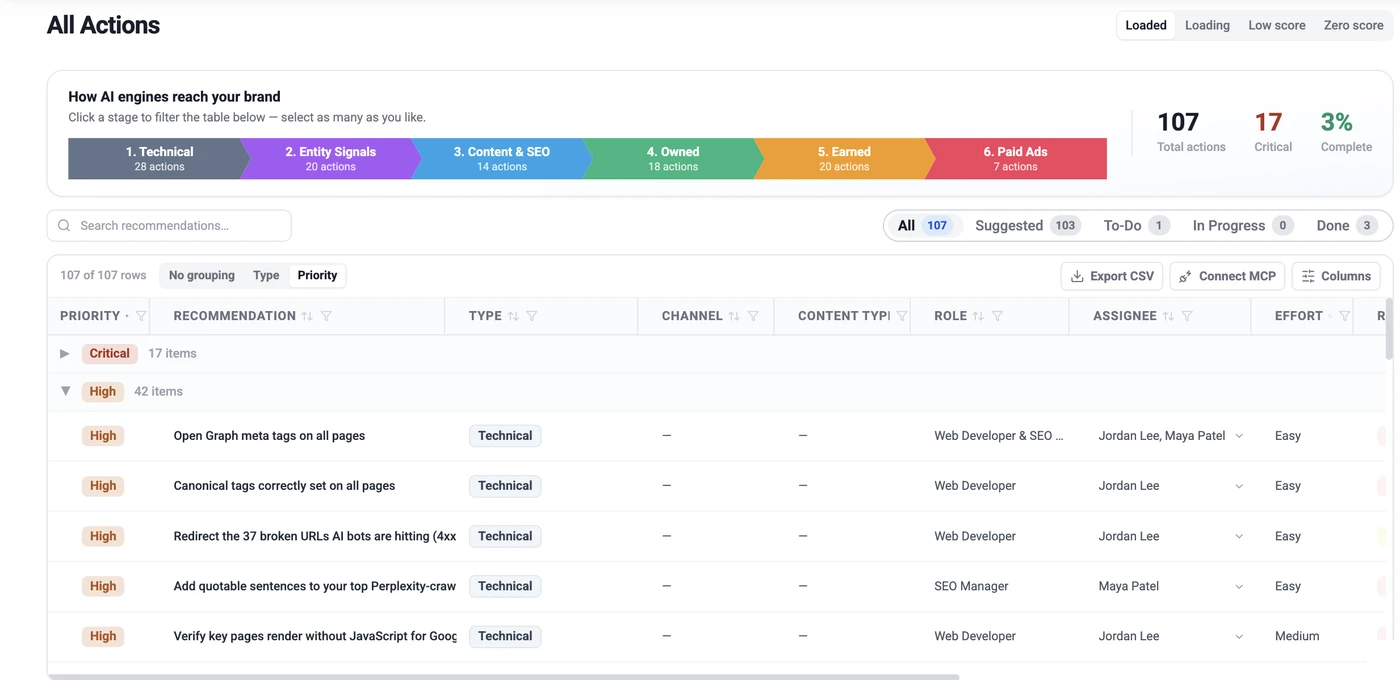Open assignee dropdown for Canonical tags row
Viewport: 1400px width, 680px height.
click(x=1239, y=486)
